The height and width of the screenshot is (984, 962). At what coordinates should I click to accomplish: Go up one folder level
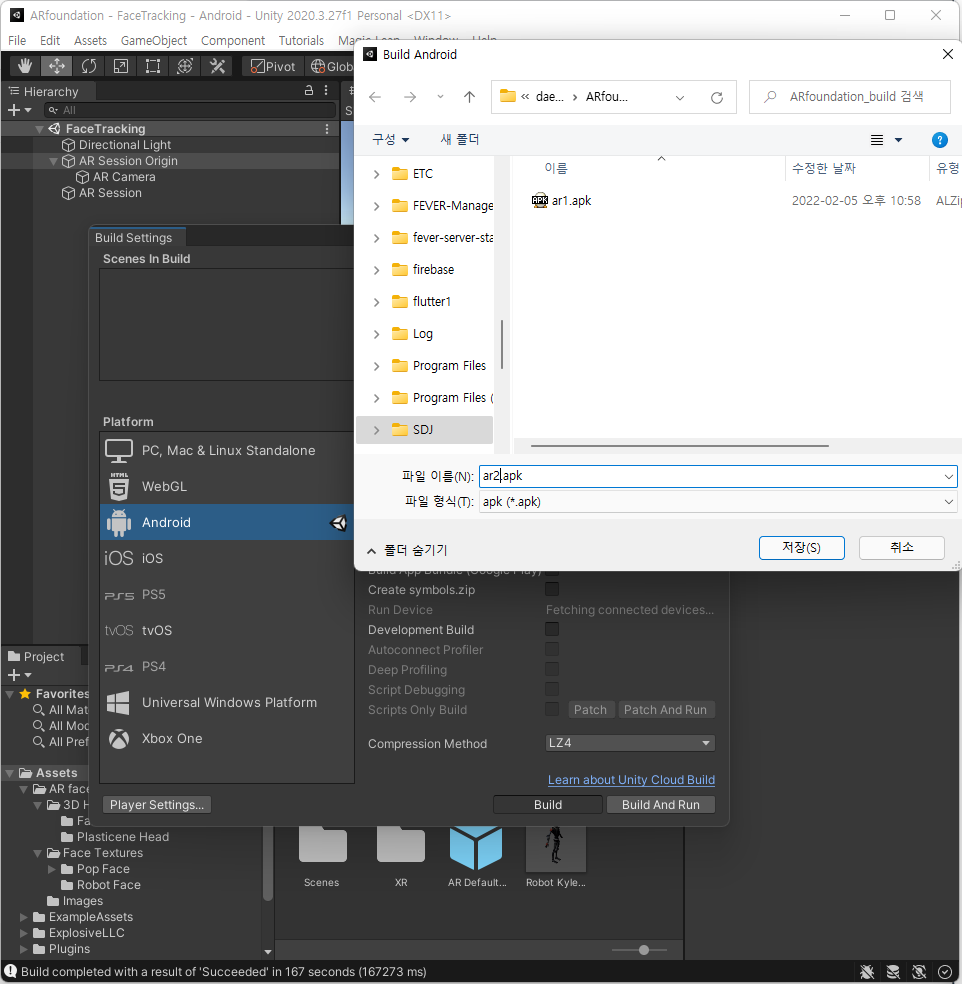[x=469, y=97]
